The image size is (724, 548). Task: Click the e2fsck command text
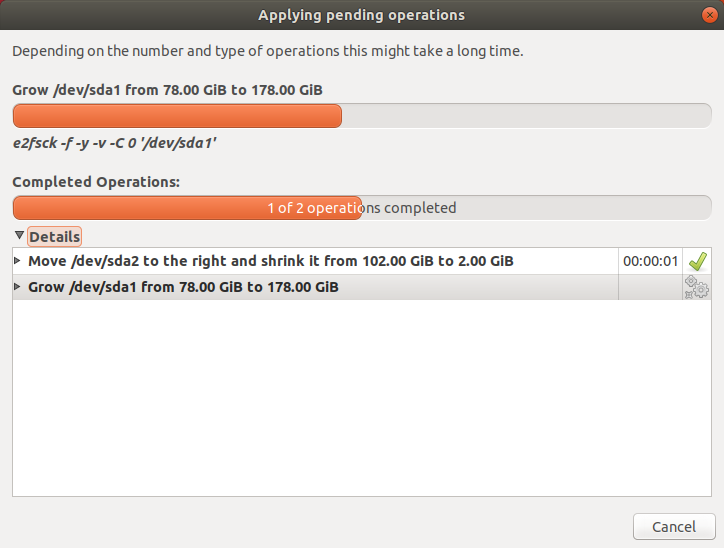pos(115,143)
